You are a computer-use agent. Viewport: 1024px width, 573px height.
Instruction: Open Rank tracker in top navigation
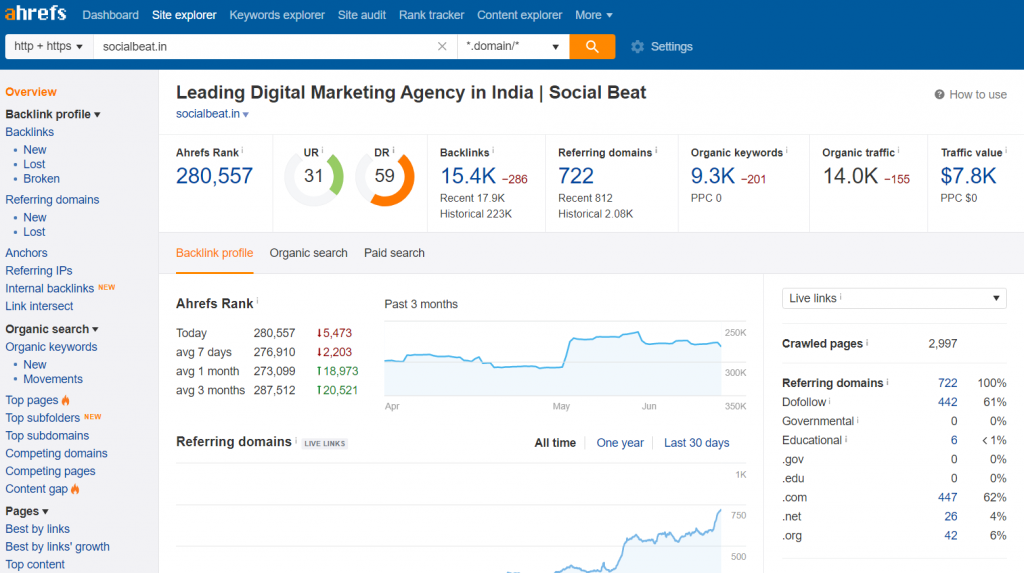pos(432,15)
